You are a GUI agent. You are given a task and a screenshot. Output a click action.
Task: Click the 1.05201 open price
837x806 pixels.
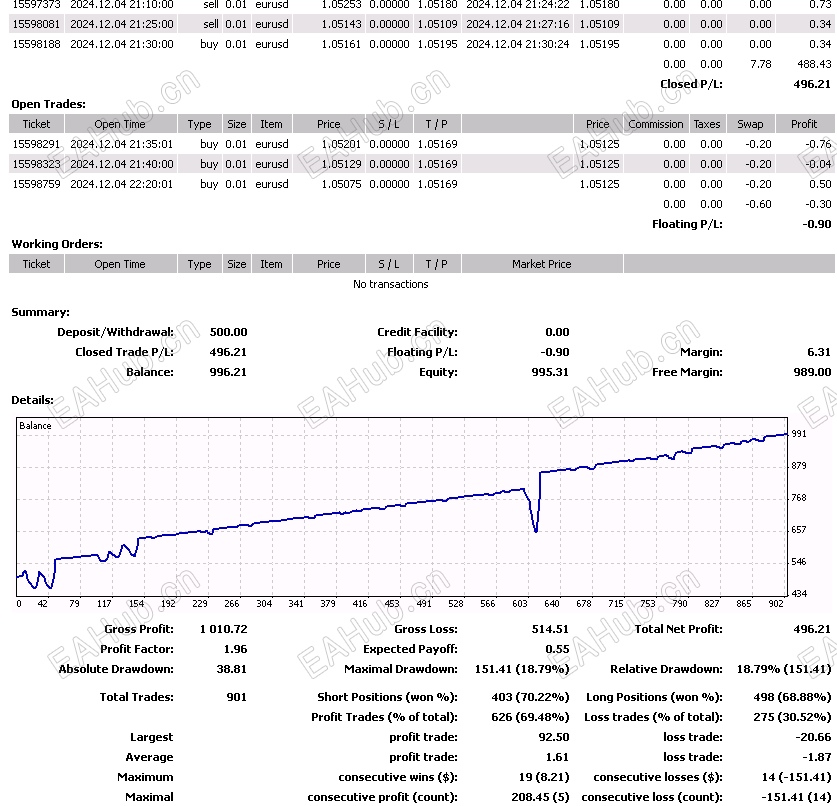pyautogui.click(x=341, y=144)
